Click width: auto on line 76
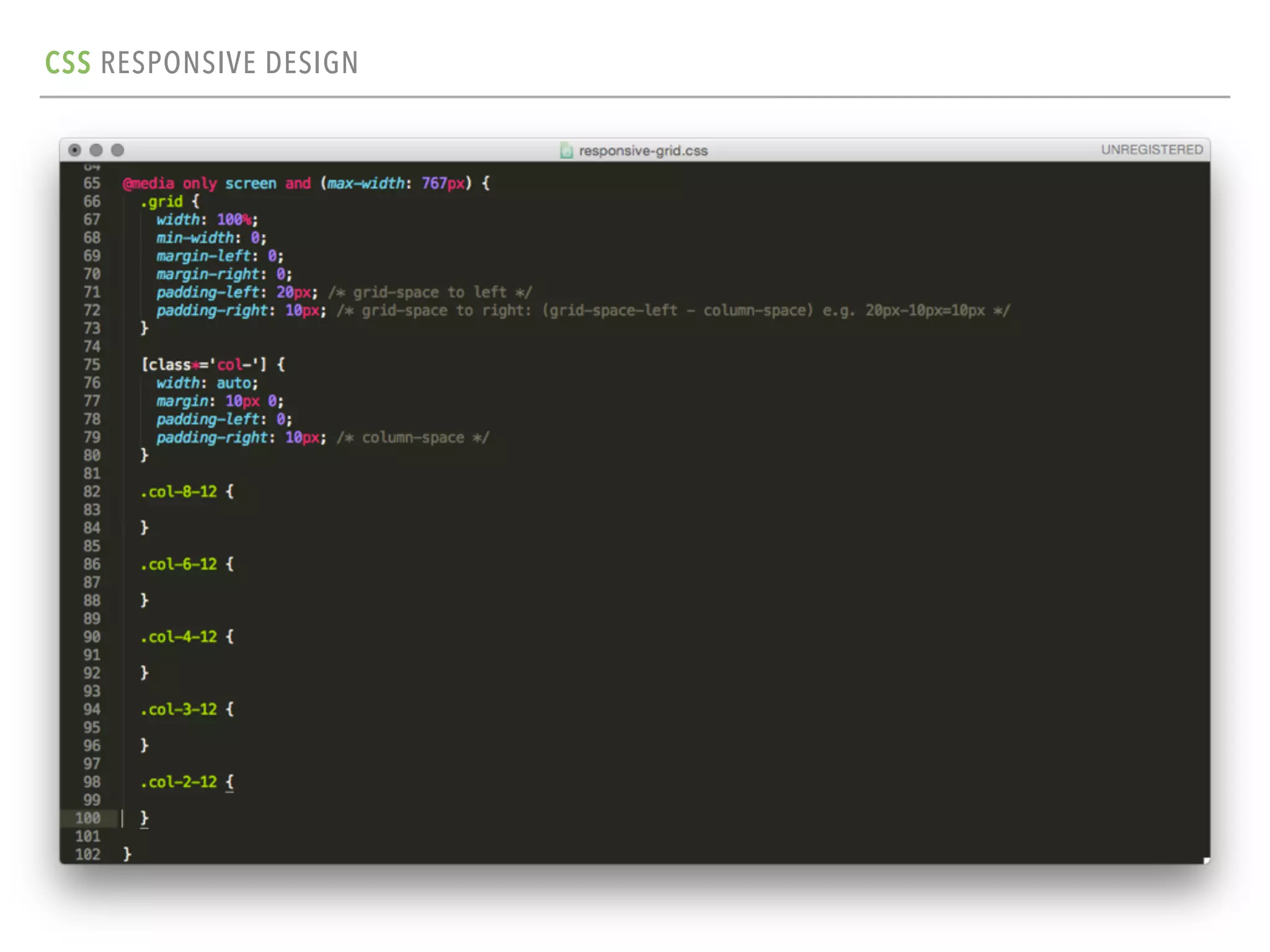 click(x=207, y=383)
